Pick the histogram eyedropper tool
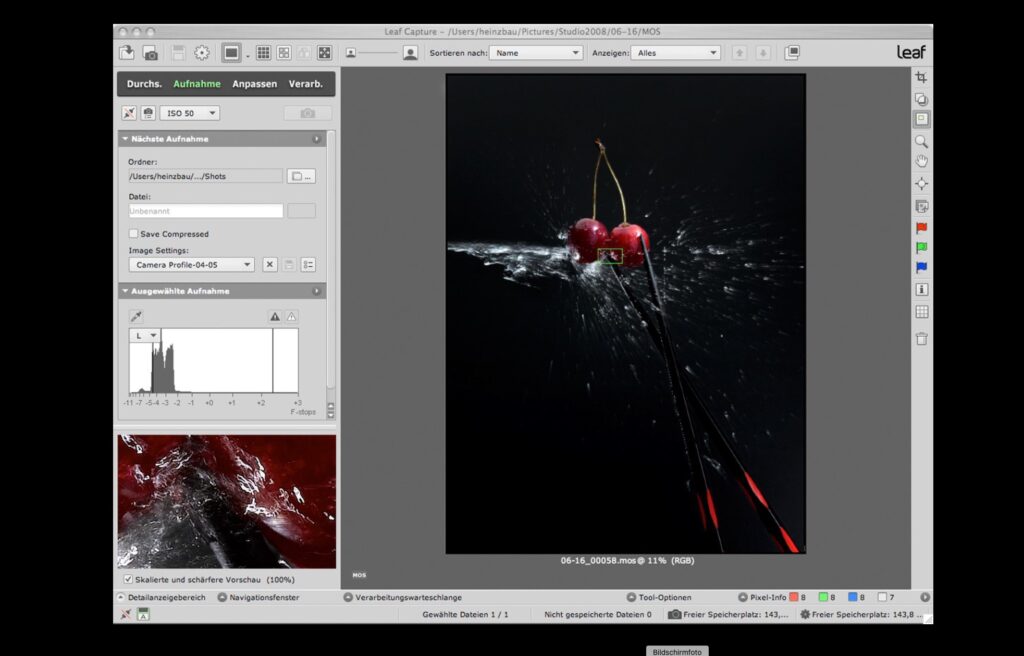Screen dimensions: 1024x656 (x=136, y=316)
